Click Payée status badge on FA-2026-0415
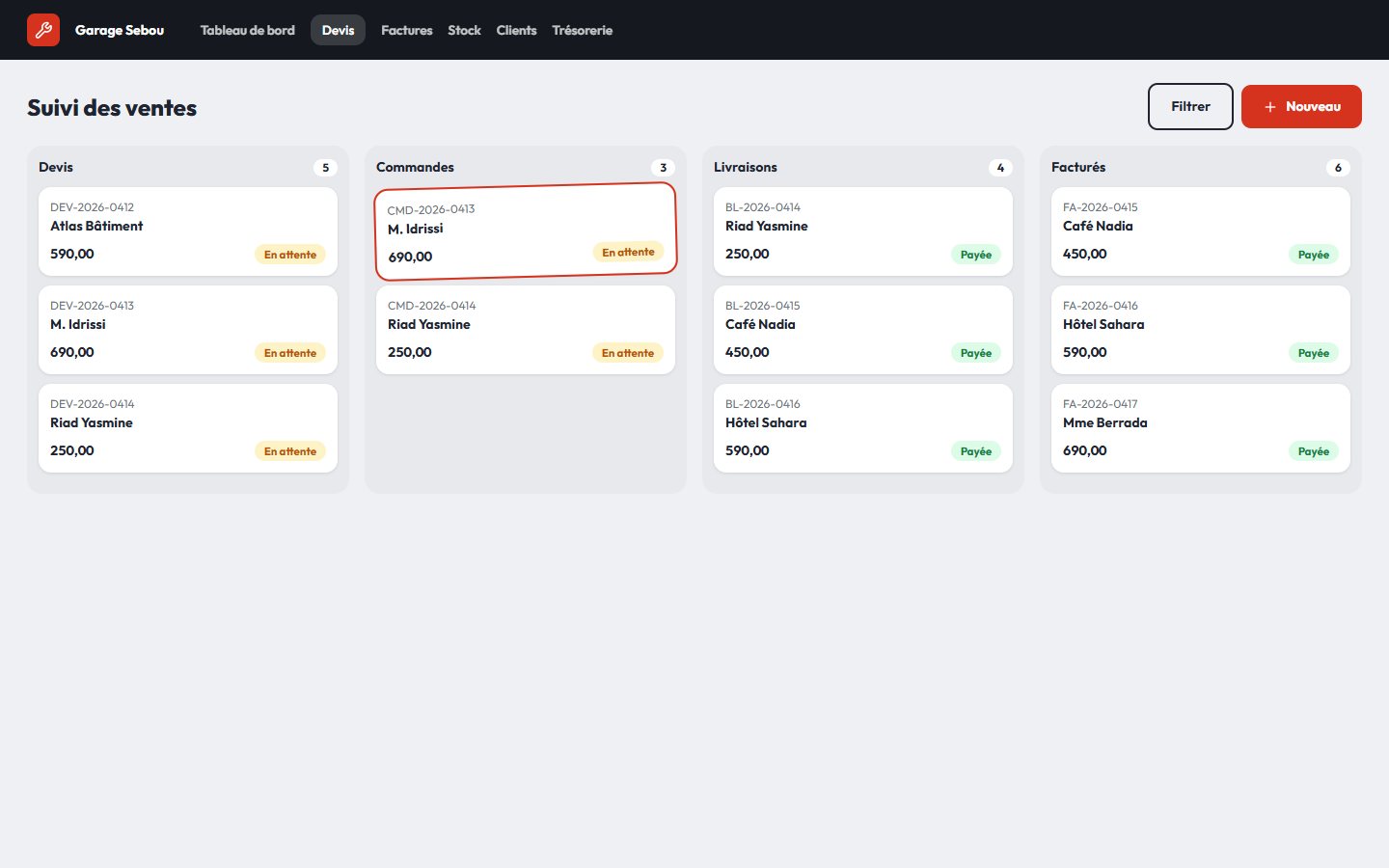Viewport: 1389px width, 868px height. [x=1314, y=255]
